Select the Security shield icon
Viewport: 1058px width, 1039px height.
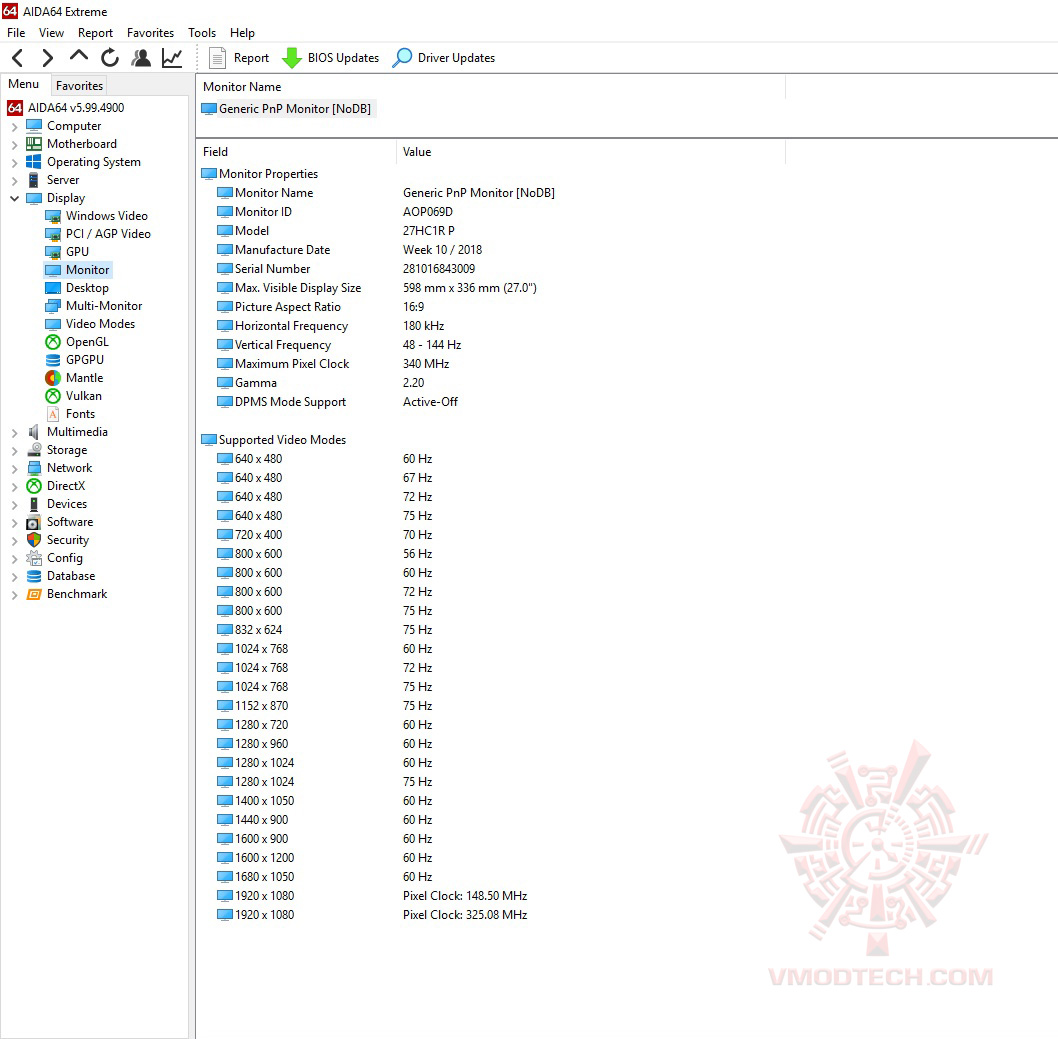coord(34,540)
